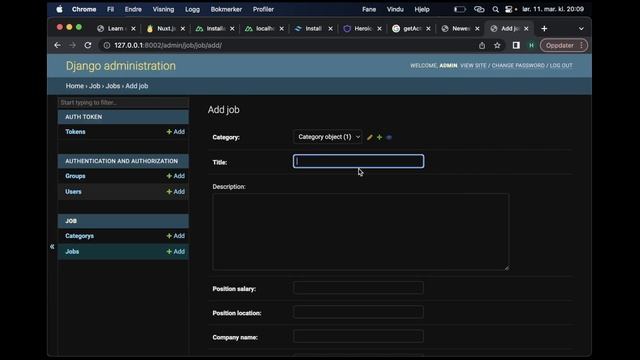
Task: Click Add next to Jobs
Action: pos(176,251)
